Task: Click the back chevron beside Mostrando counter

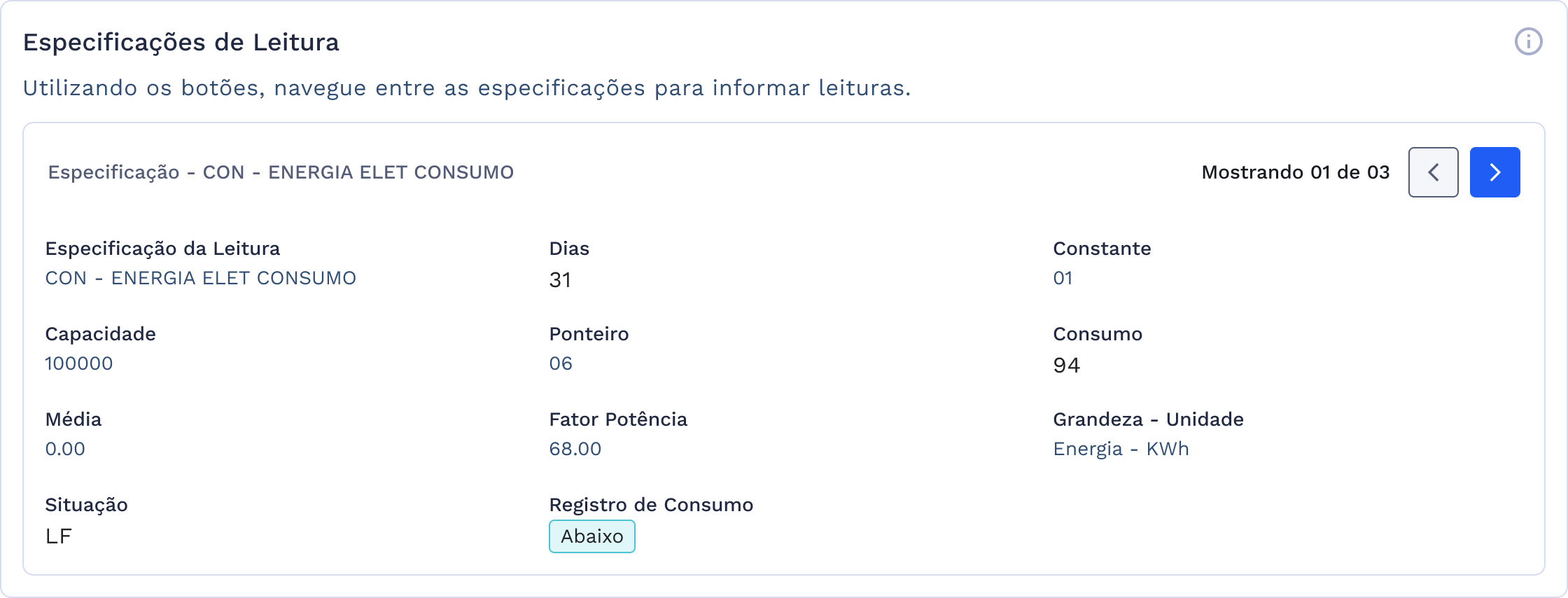Action: (1432, 172)
